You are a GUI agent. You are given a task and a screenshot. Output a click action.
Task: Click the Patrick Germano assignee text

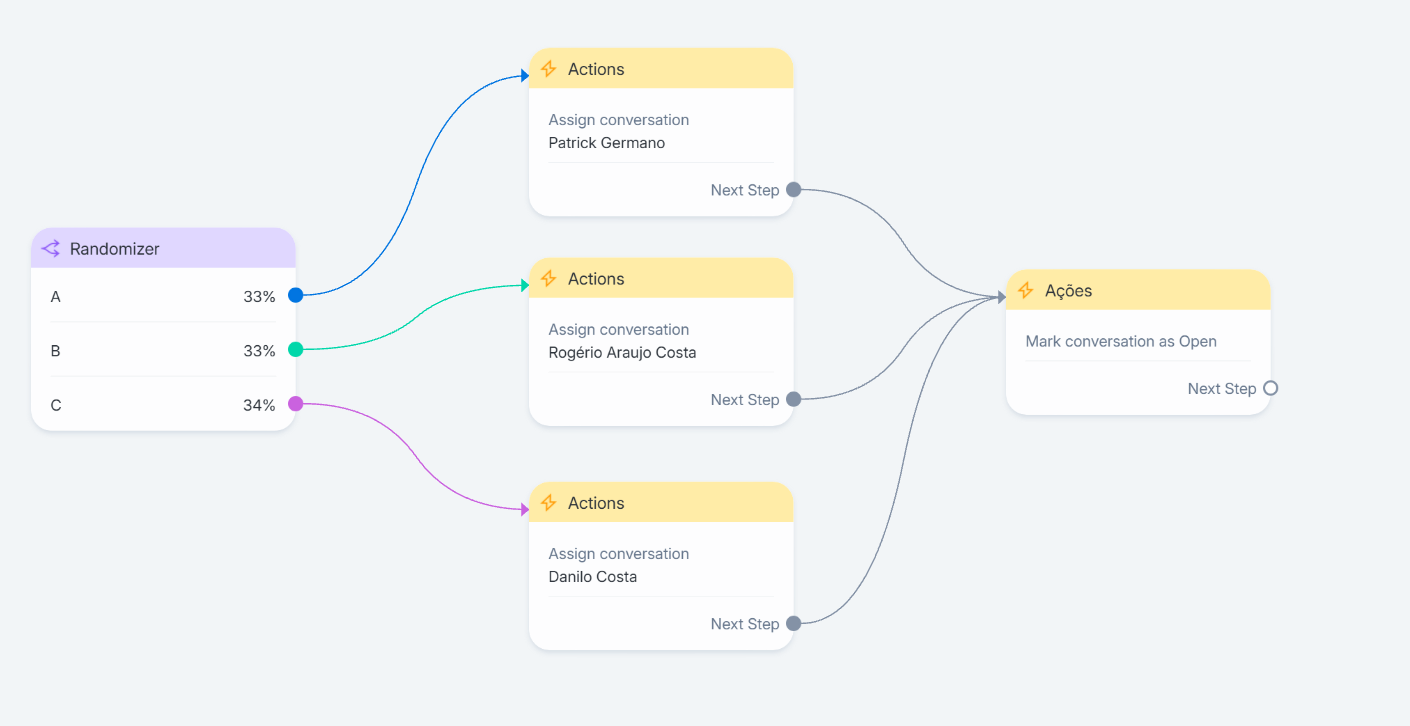[607, 143]
